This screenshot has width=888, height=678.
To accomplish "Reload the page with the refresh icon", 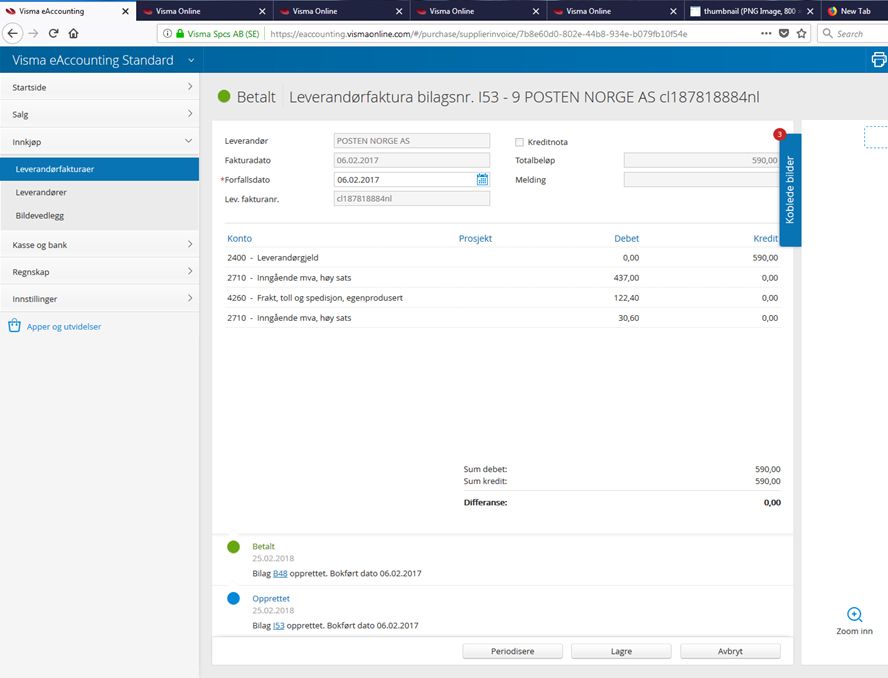I will pyautogui.click(x=54, y=33).
